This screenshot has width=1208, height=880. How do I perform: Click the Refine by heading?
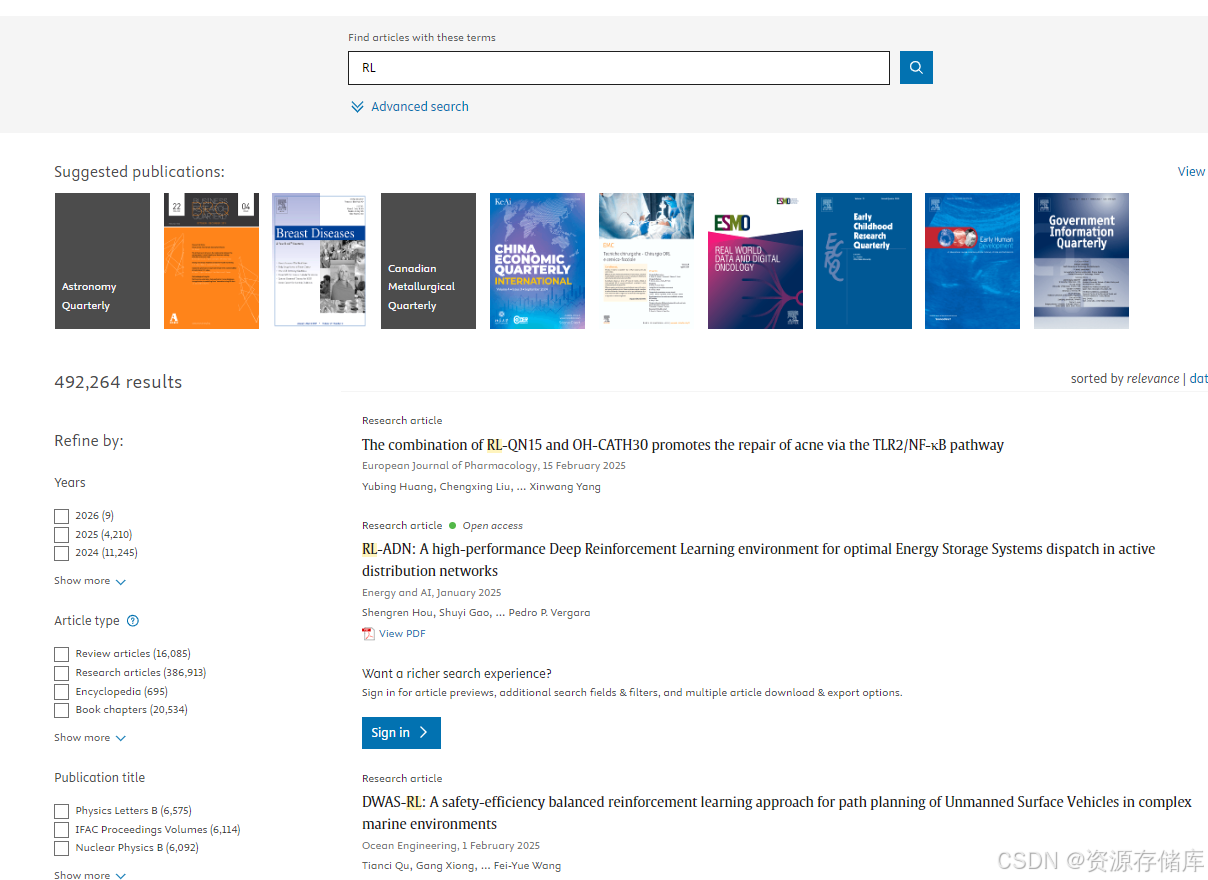[89, 441]
